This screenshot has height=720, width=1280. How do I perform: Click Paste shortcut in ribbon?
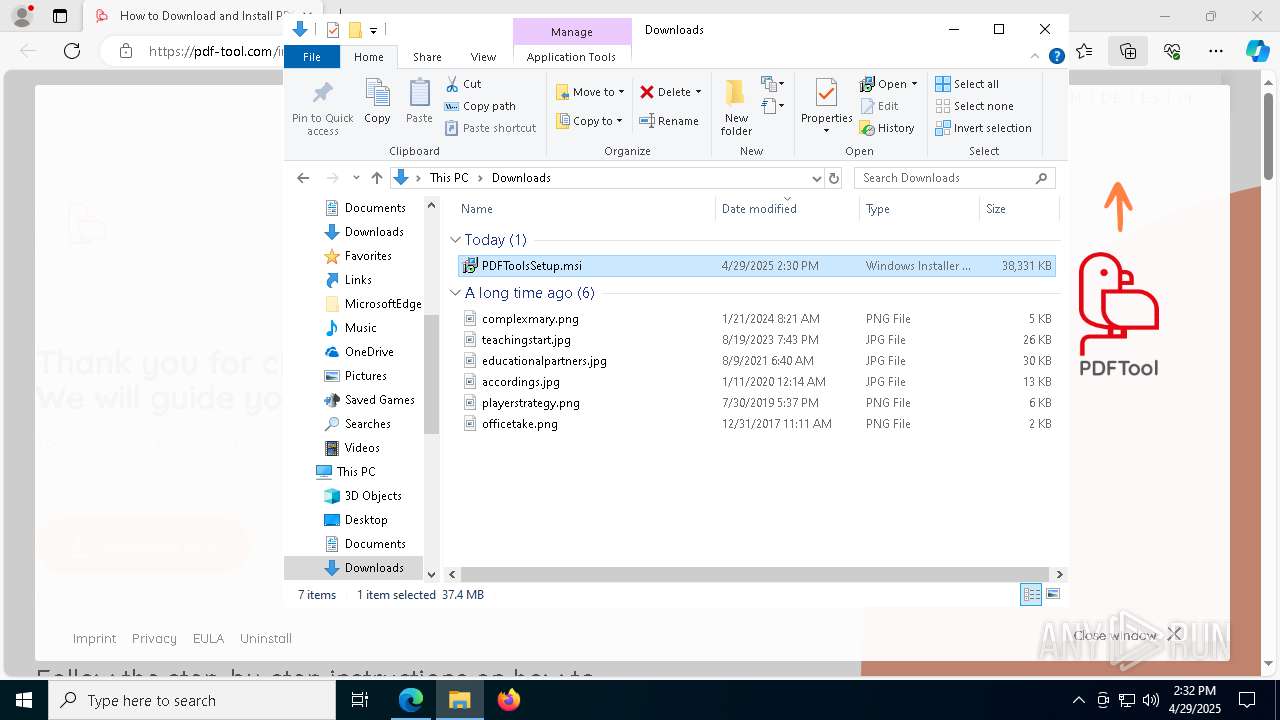[x=490, y=128]
